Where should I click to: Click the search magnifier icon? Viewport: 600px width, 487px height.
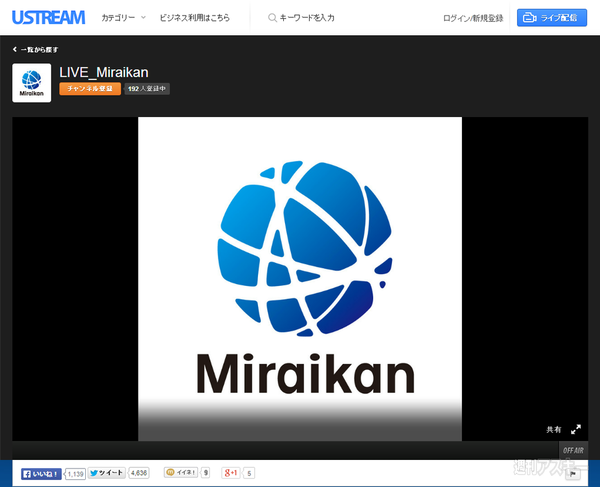point(272,18)
